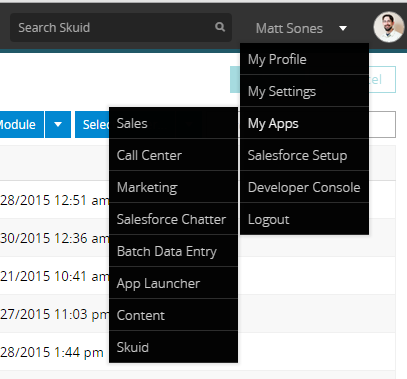Select Batch Data Entry app
Viewport: 407px width, 379px height.
tap(173, 251)
